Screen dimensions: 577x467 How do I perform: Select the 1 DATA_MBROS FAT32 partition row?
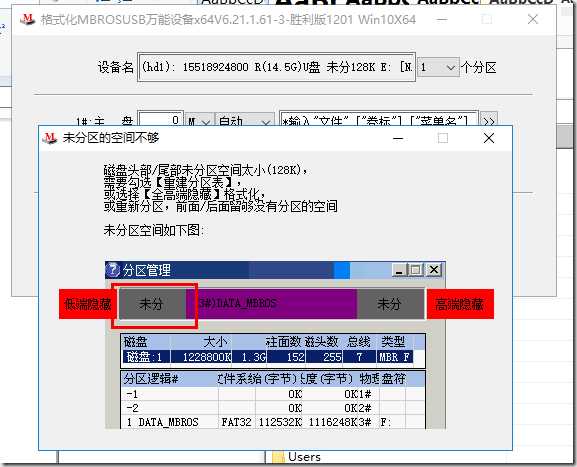[273, 422]
